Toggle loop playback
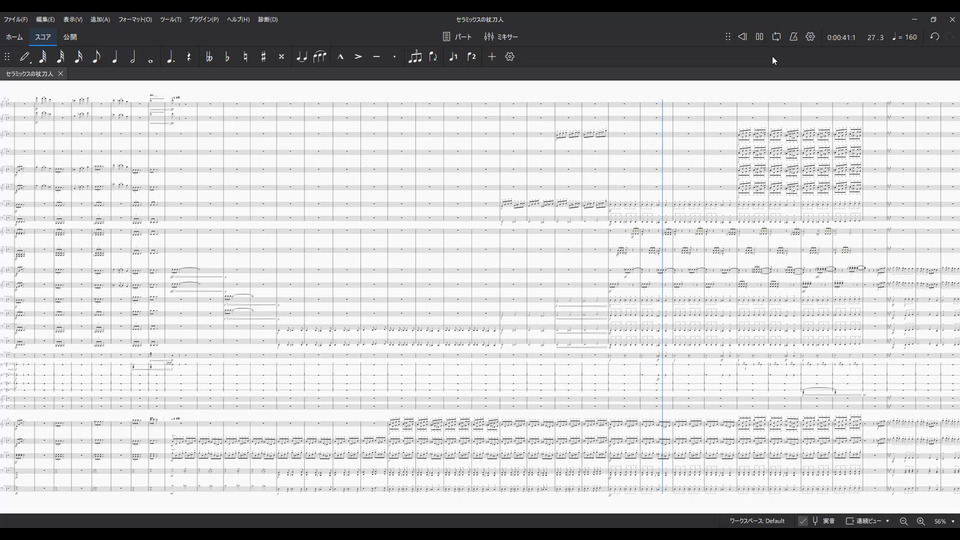 (x=776, y=37)
